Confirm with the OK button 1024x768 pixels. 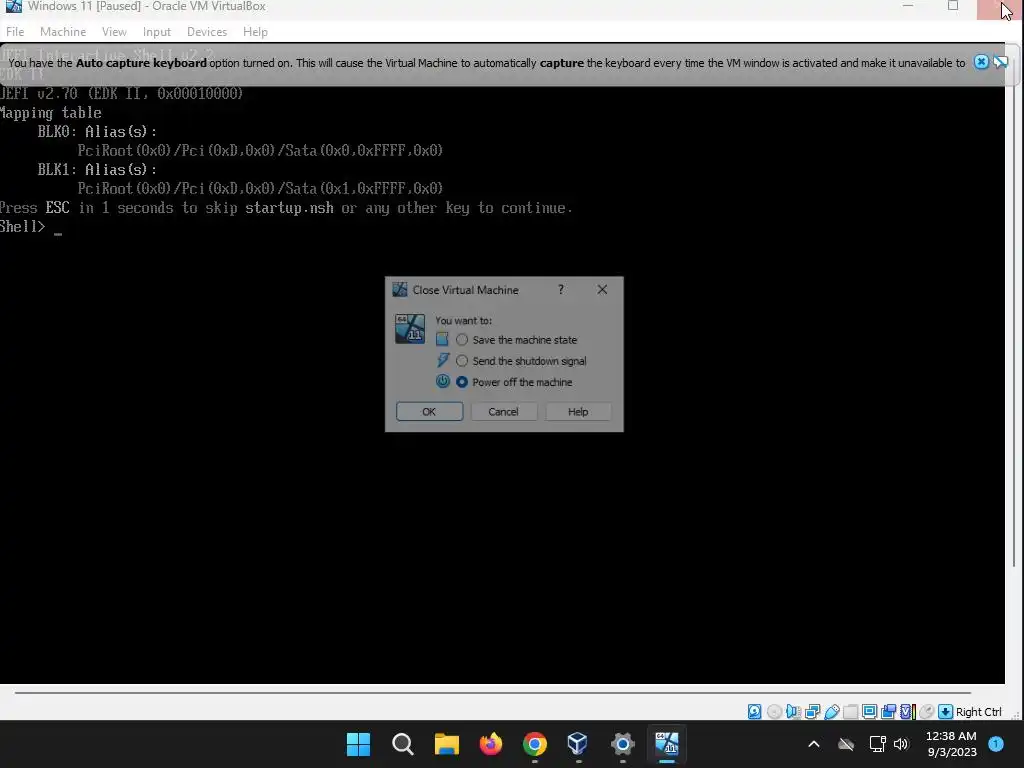click(429, 411)
